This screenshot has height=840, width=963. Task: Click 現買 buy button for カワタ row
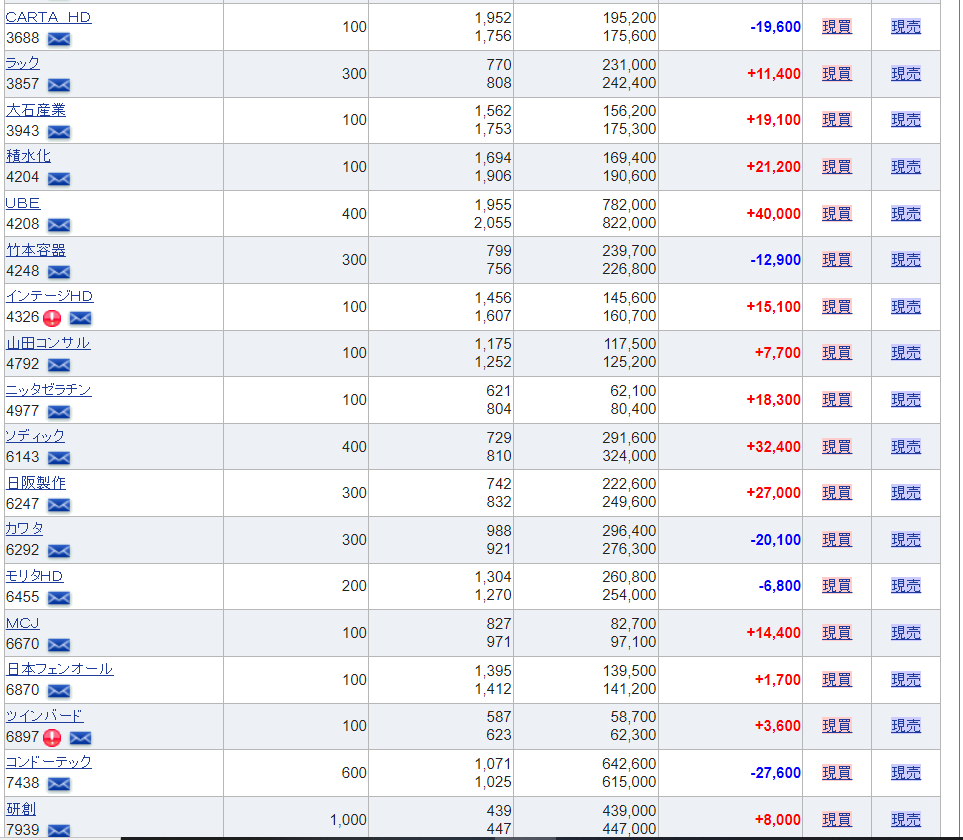pyautogui.click(x=836, y=540)
